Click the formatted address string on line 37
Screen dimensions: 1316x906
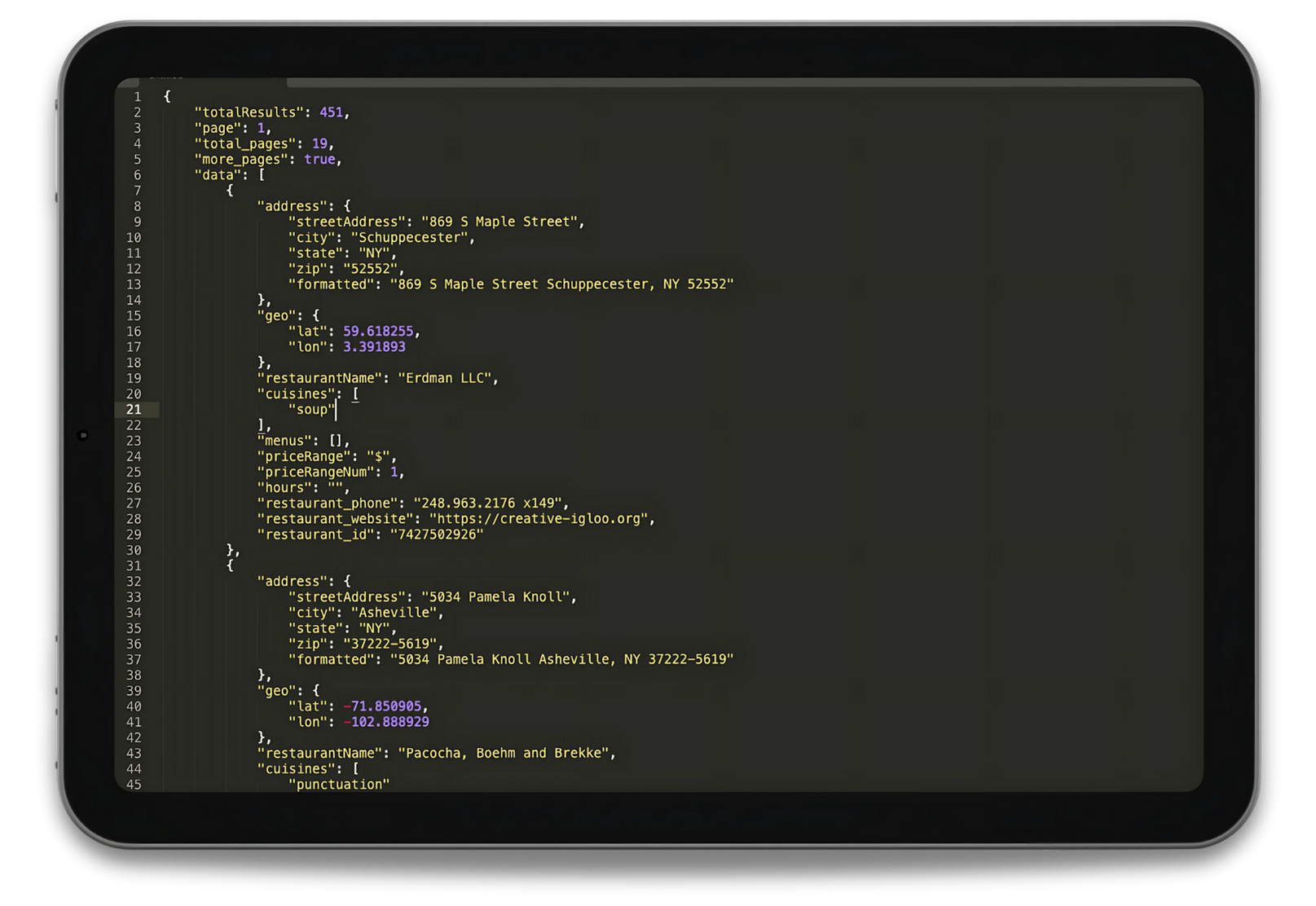point(561,659)
